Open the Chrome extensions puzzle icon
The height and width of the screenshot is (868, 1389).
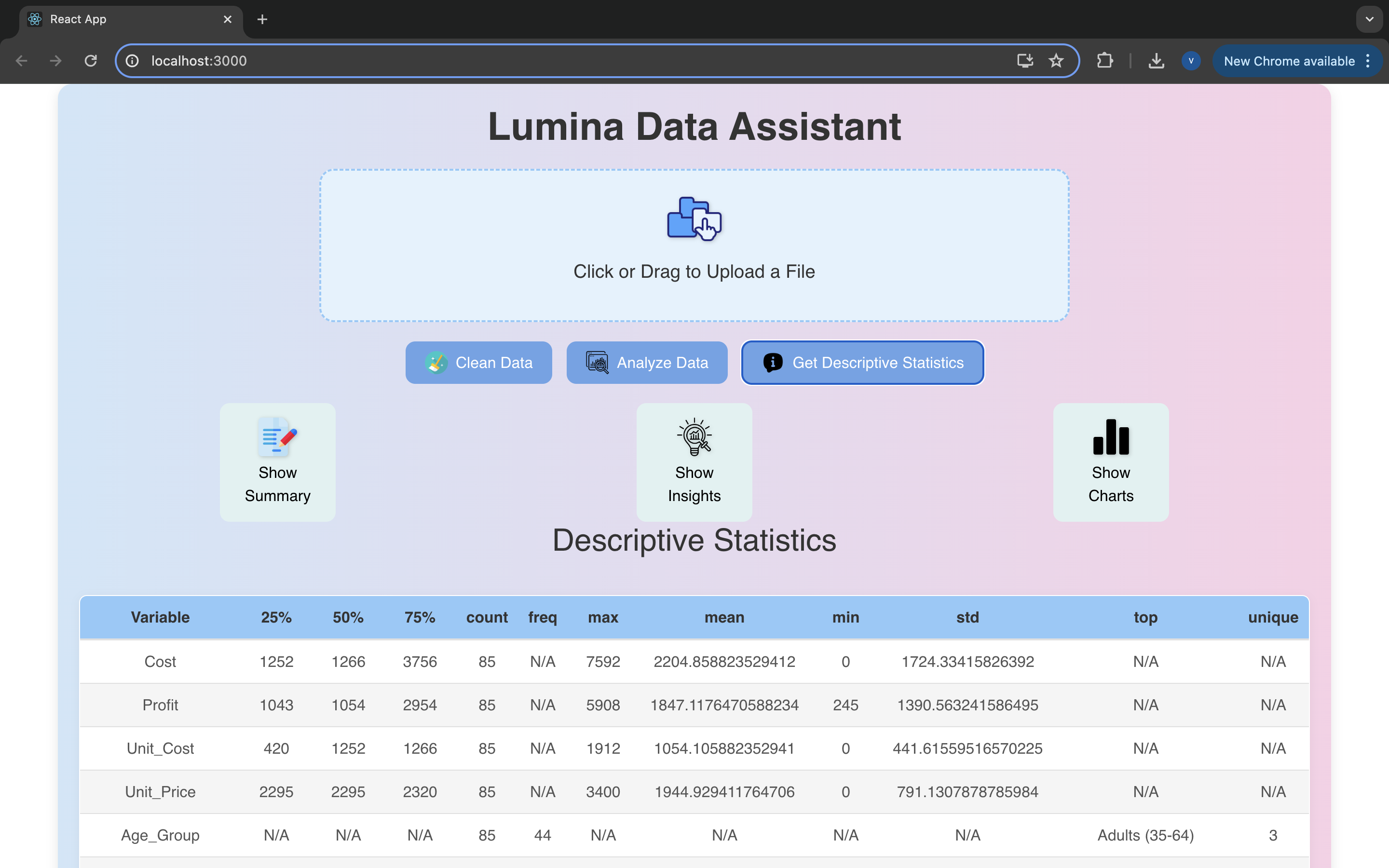coord(1104,61)
